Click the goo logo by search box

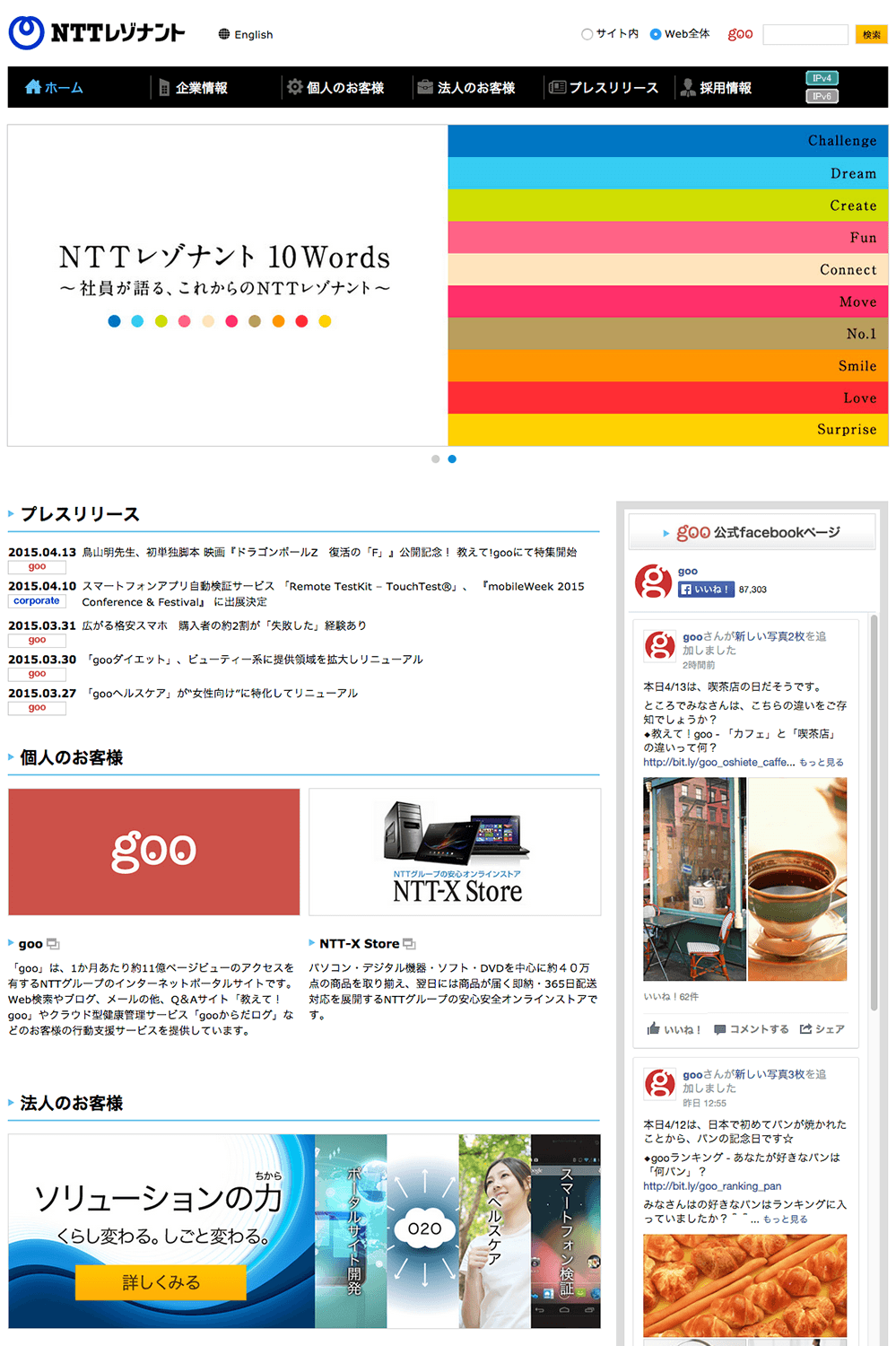pyautogui.click(x=740, y=34)
